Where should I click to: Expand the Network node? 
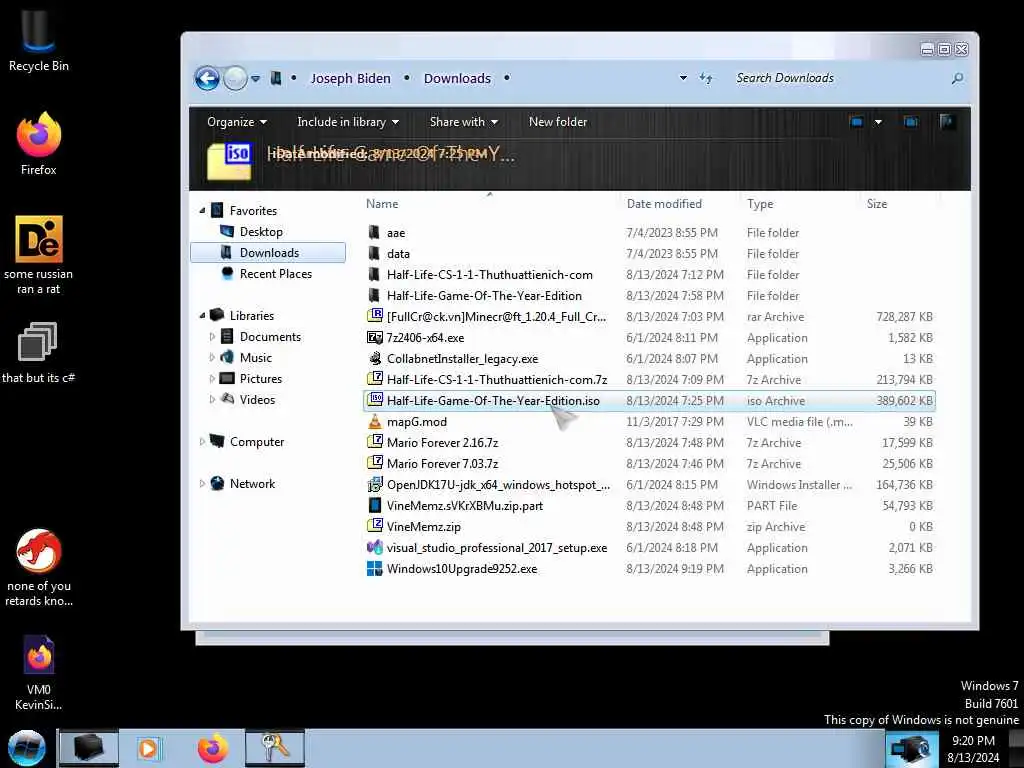(x=202, y=484)
